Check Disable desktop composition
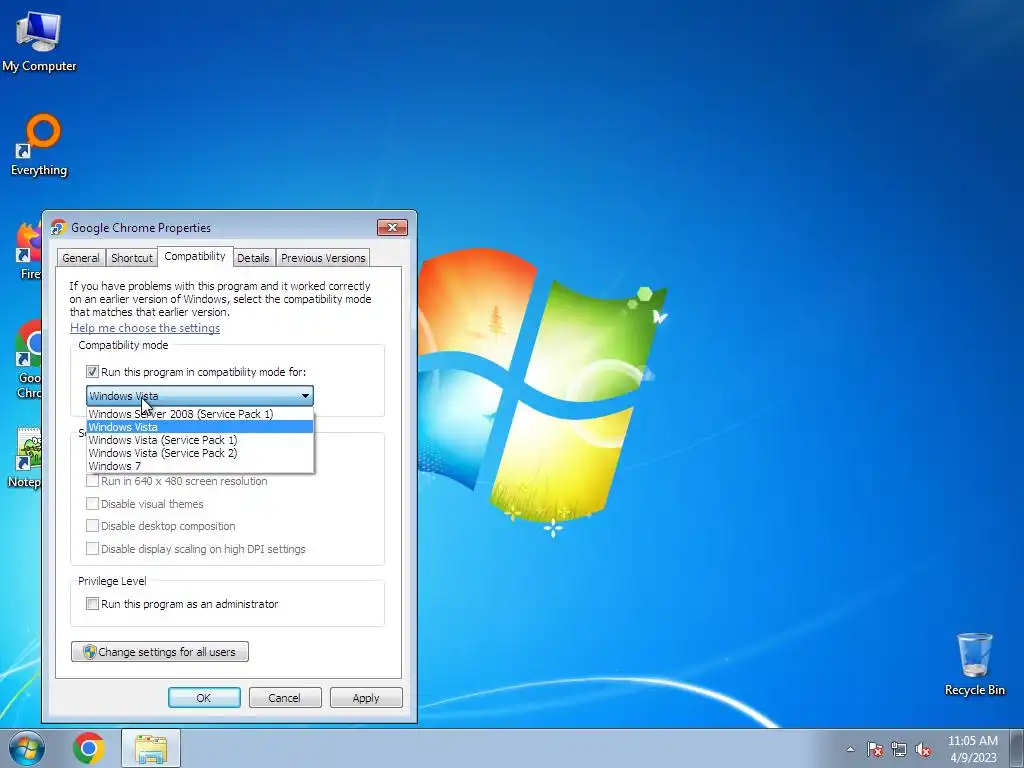 (93, 526)
